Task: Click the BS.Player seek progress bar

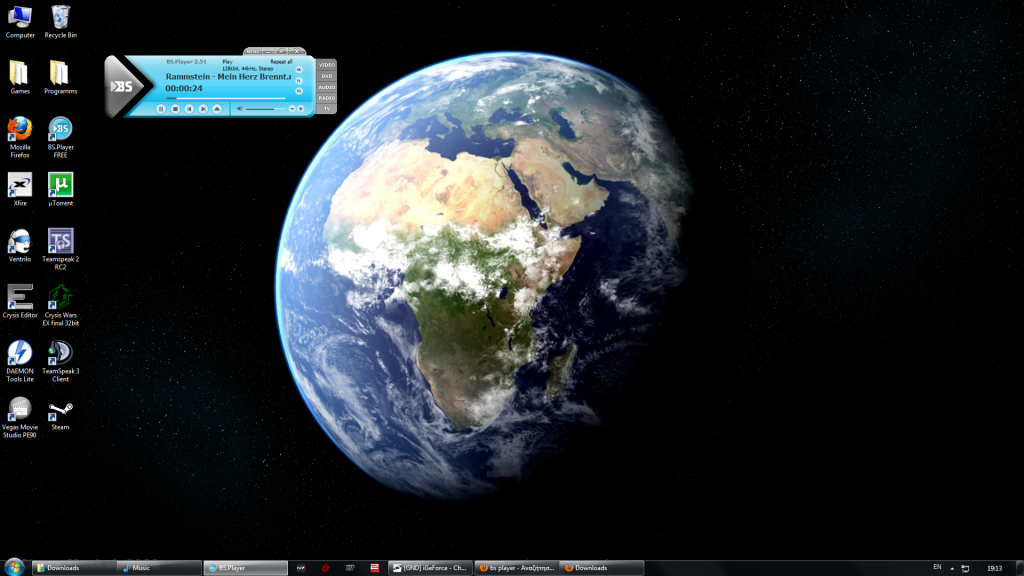Action: pos(225,98)
